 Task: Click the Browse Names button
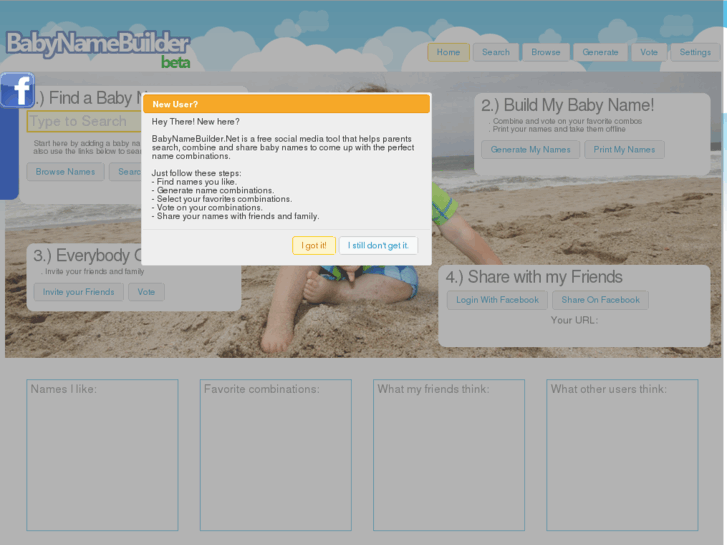(x=65, y=172)
